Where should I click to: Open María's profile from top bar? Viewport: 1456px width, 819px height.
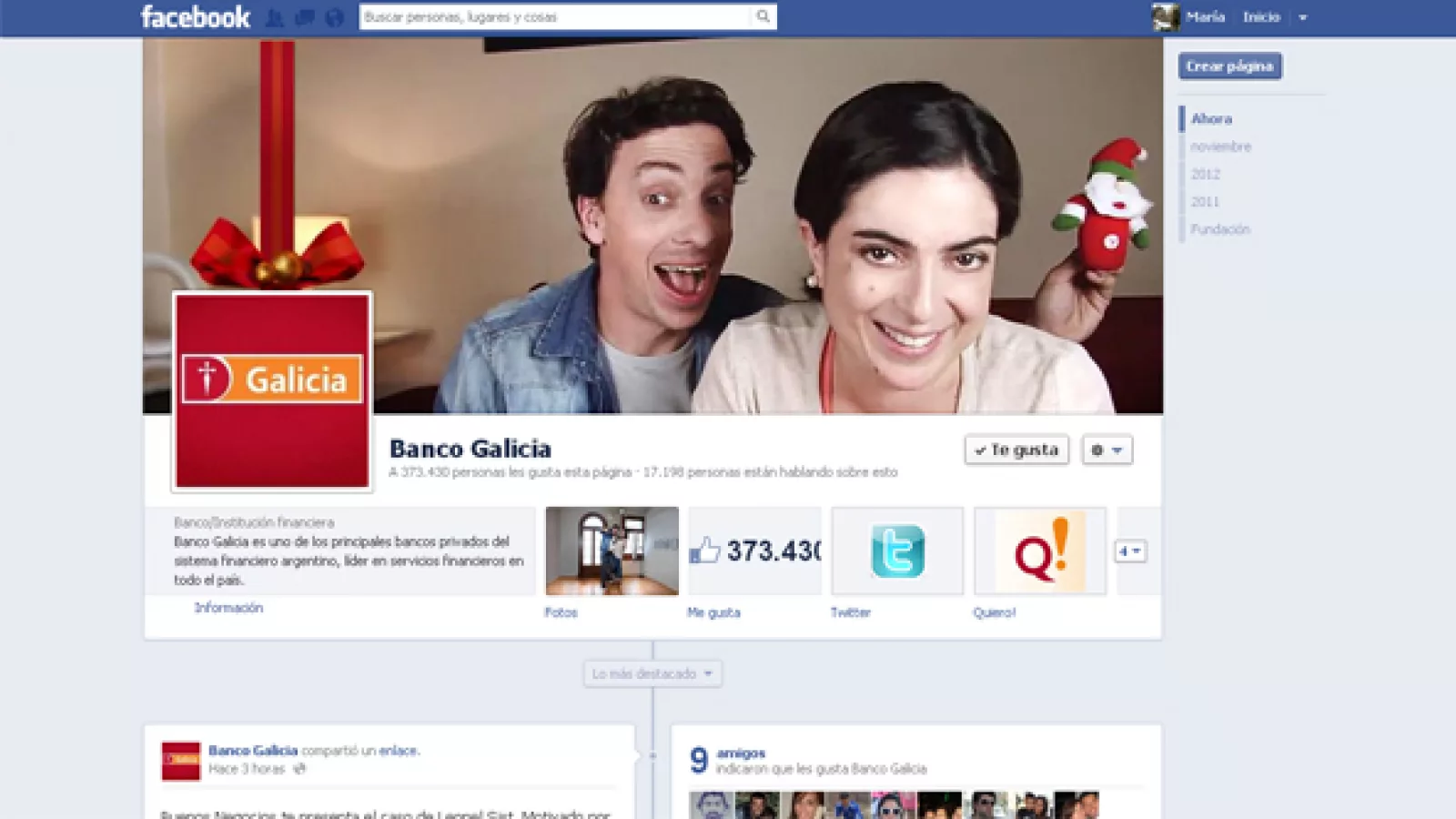click(1192, 17)
